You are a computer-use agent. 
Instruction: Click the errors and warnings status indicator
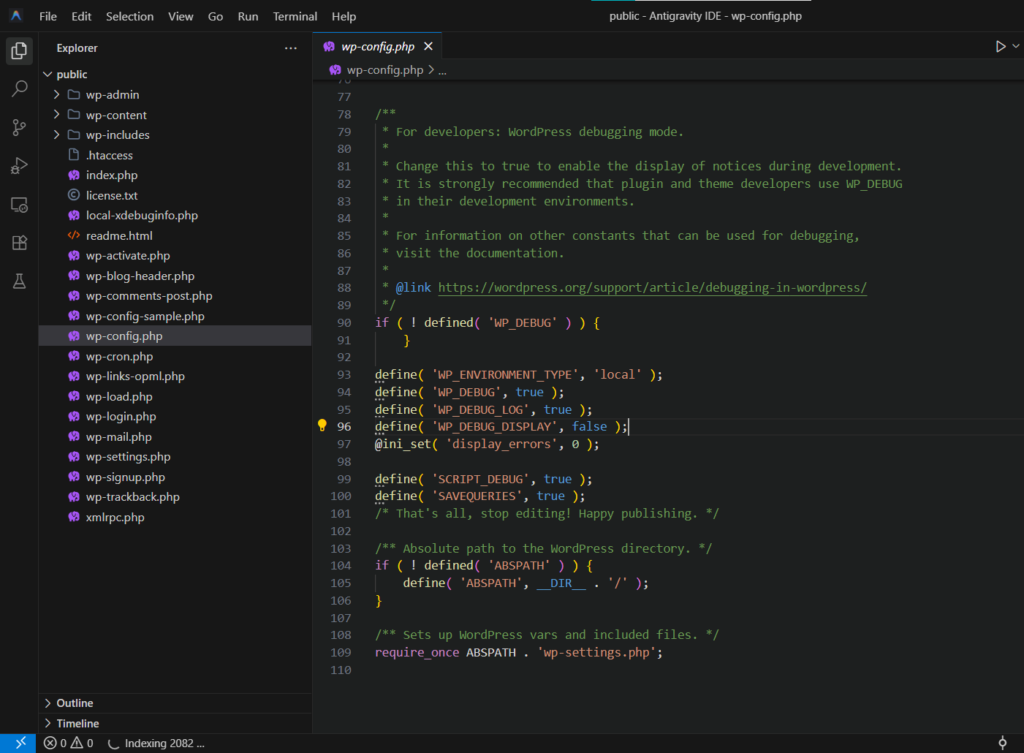click(x=69, y=743)
